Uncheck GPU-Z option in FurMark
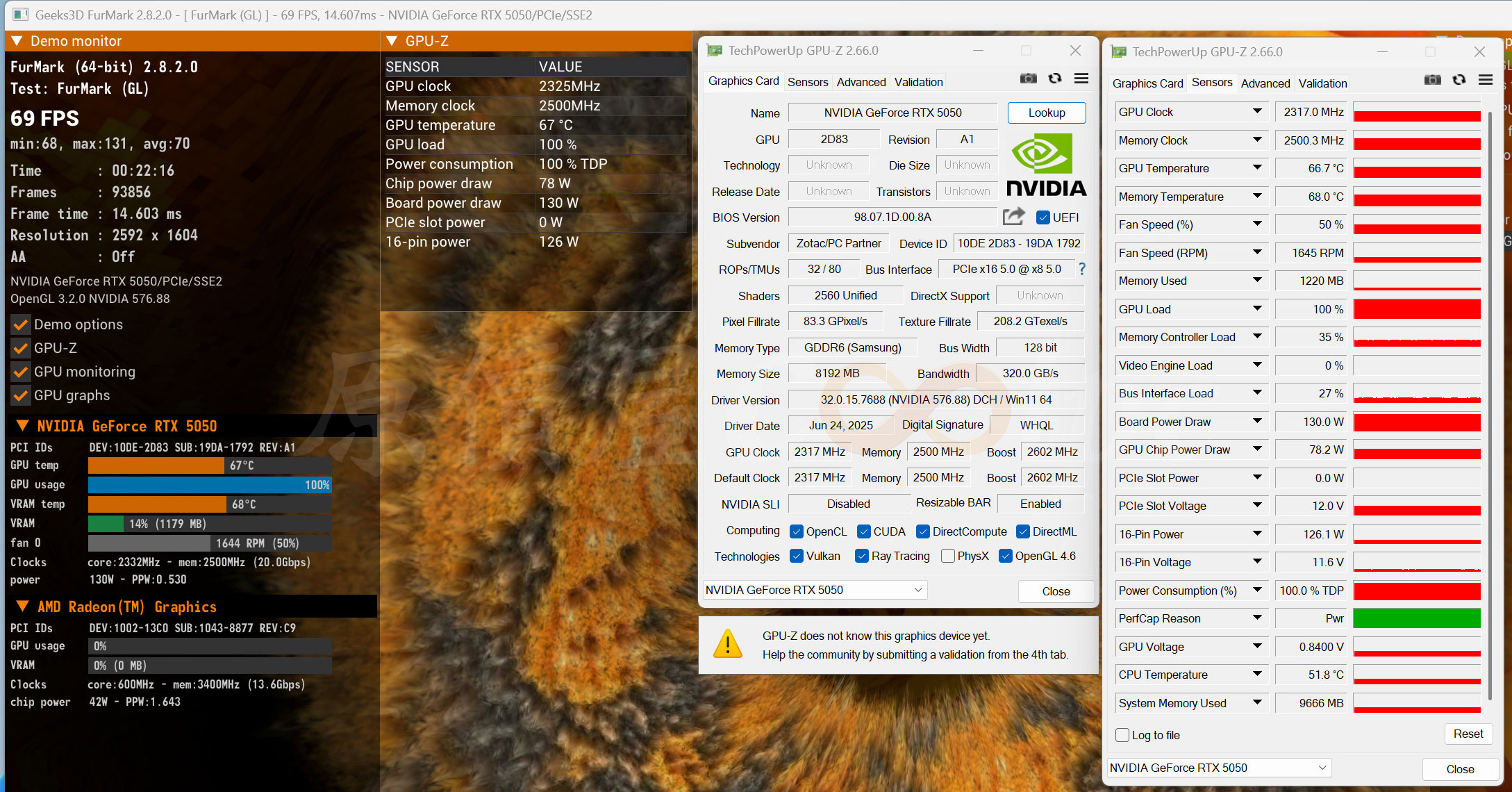 21,348
